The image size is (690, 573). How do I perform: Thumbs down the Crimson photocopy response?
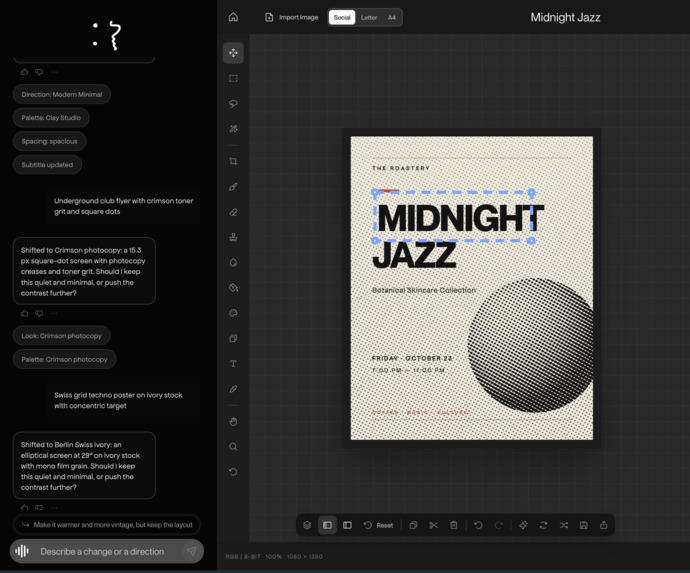[39, 313]
